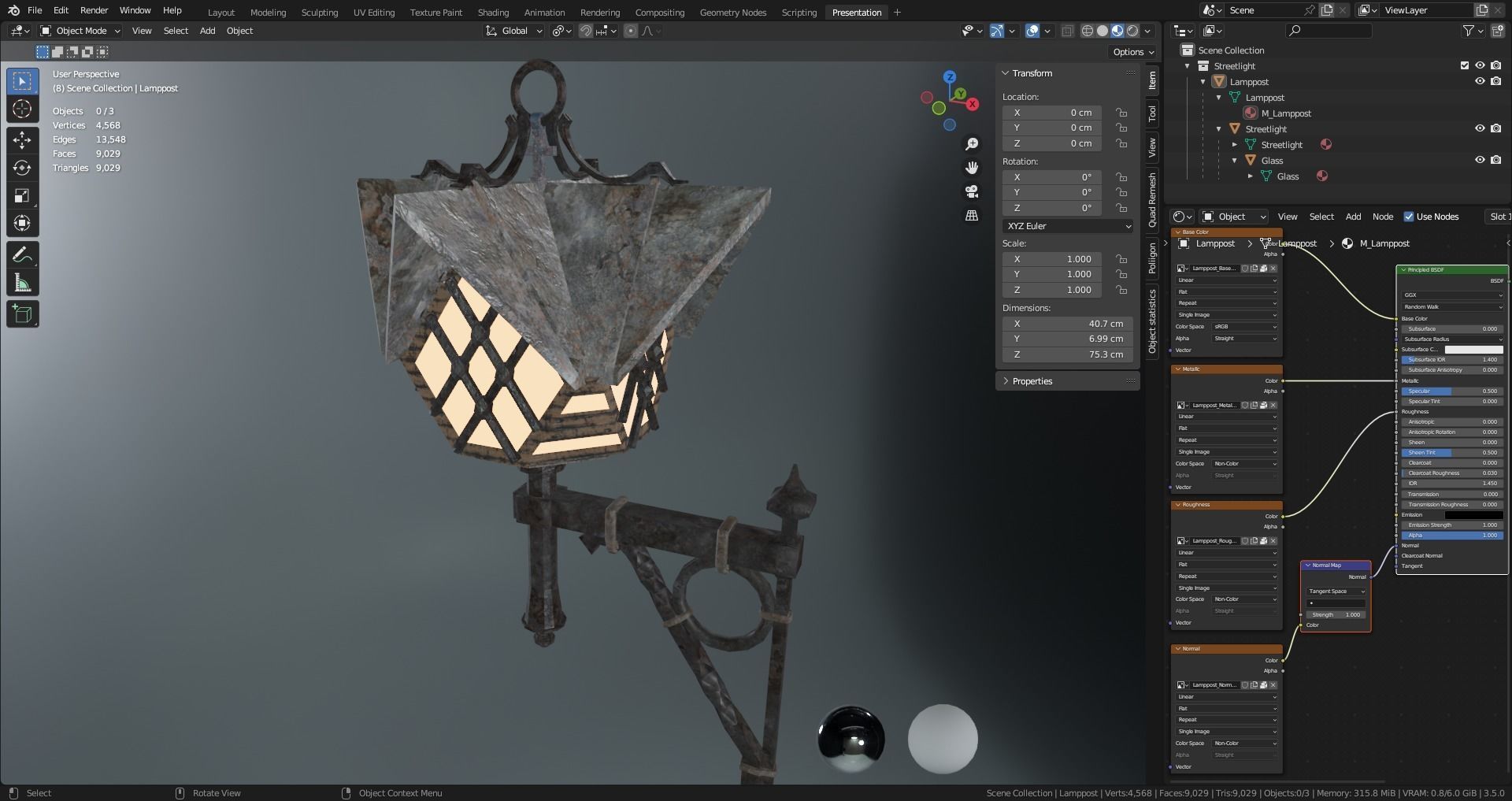Open Global transform orientation dropdown
Viewport: 1512px width, 801px height.
click(x=514, y=31)
